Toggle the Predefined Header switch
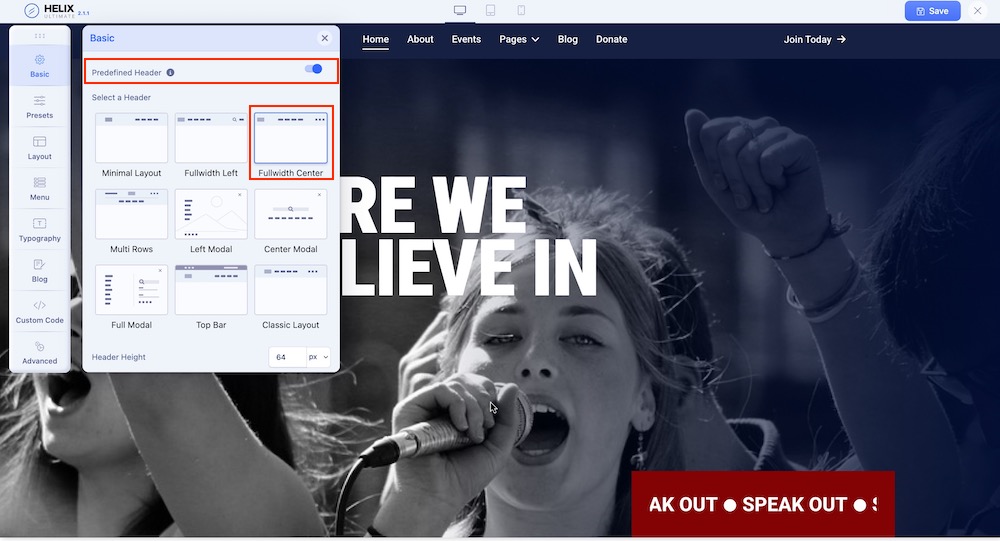The width and height of the screenshot is (1000, 541). point(314,70)
